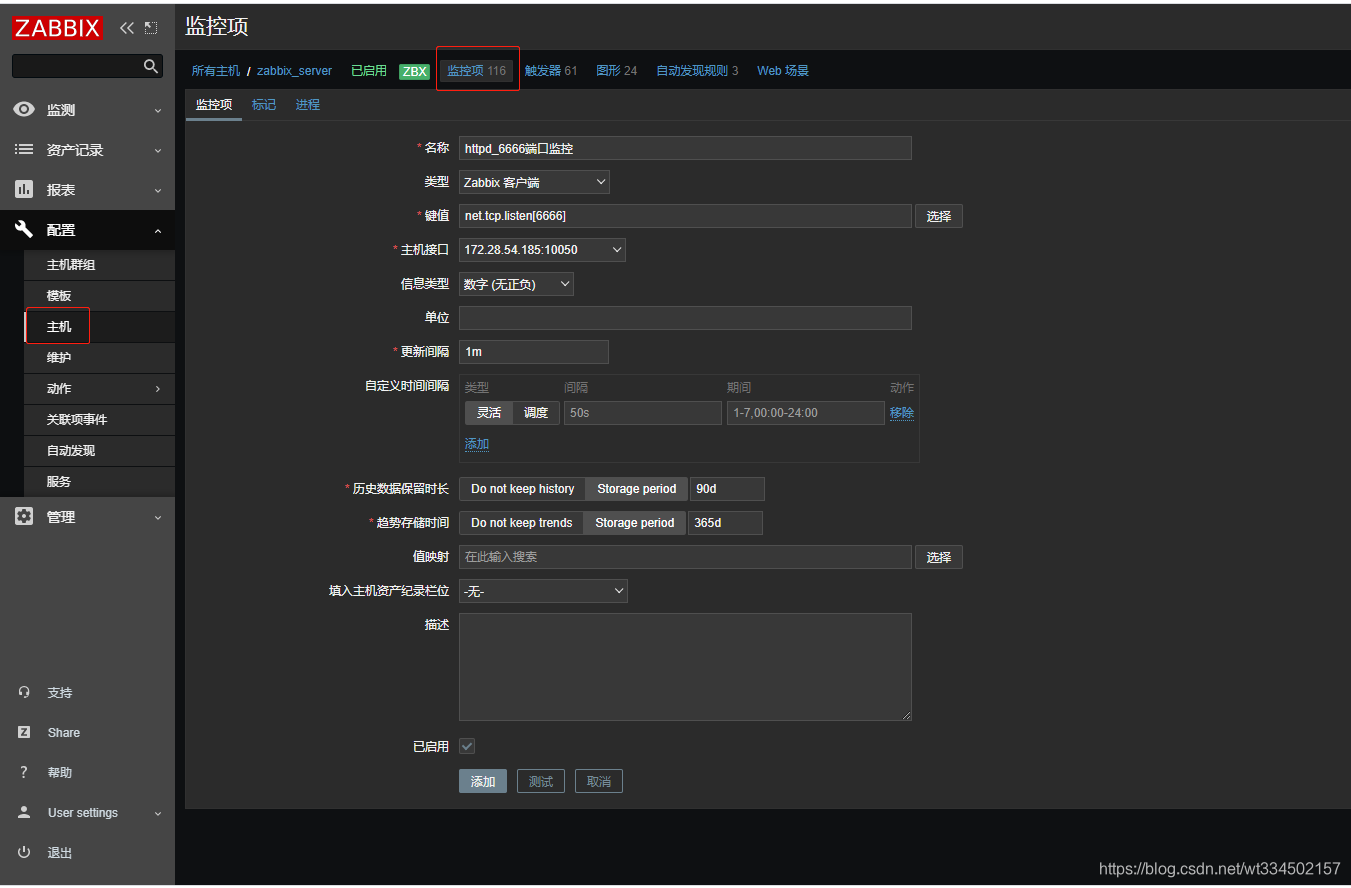Click 移除 link in custom intervals

pos(902,413)
